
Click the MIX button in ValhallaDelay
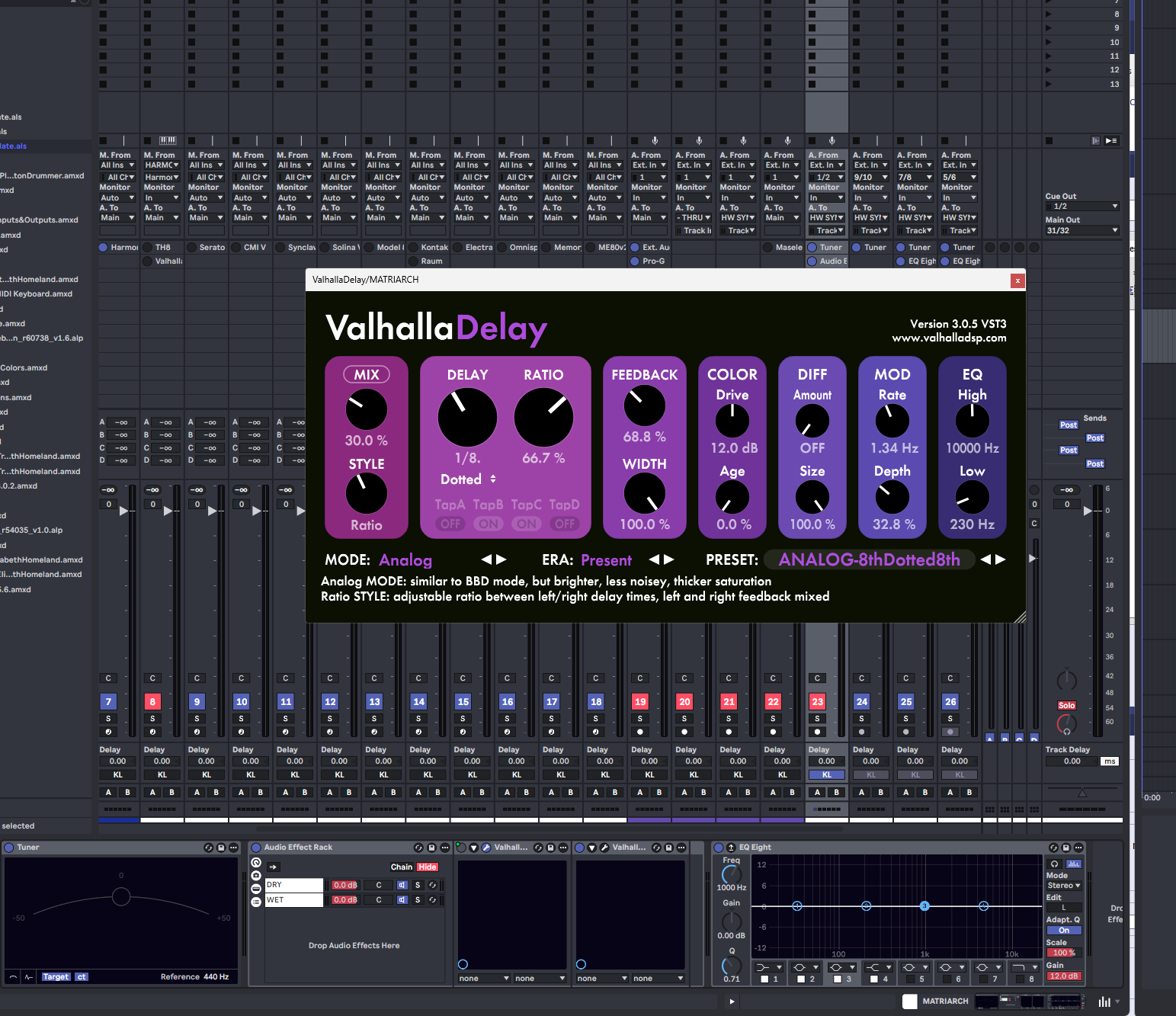[x=367, y=374]
